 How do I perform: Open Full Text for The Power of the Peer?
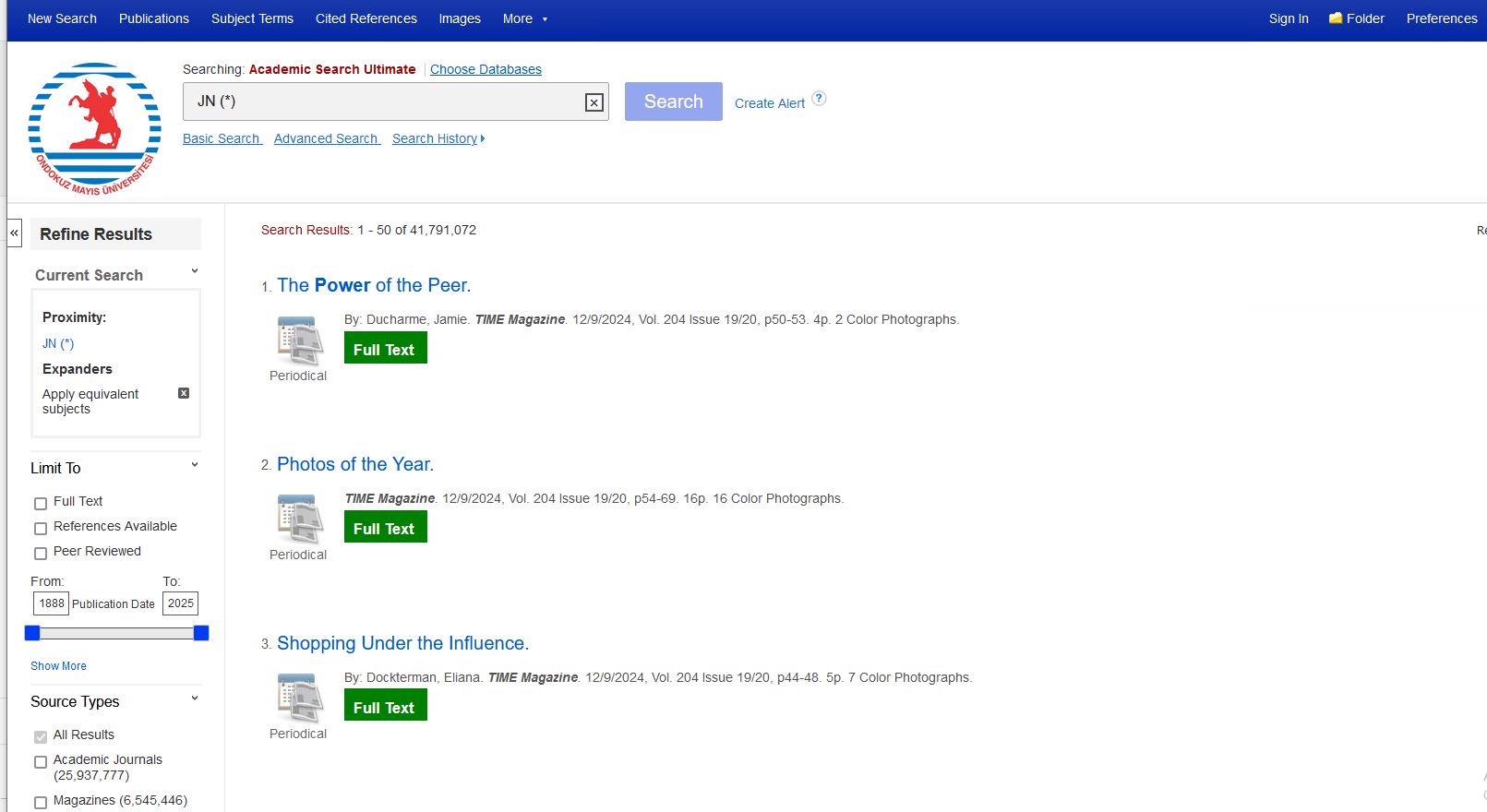tap(385, 348)
